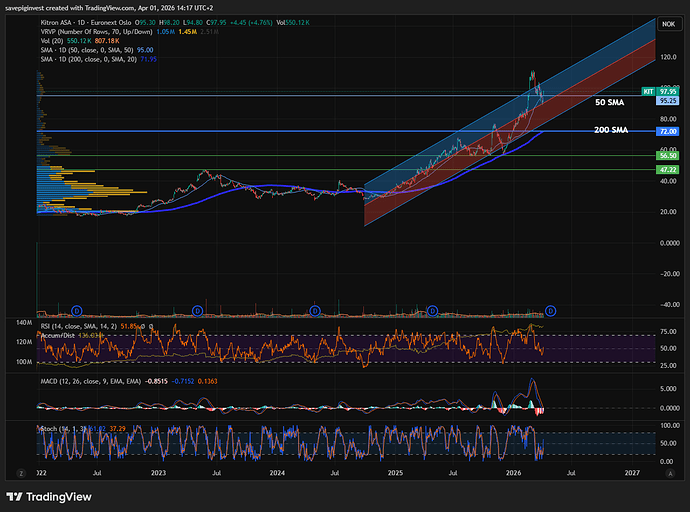Click the TradingView logo
The image size is (690, 512).
tap(46, 497)
